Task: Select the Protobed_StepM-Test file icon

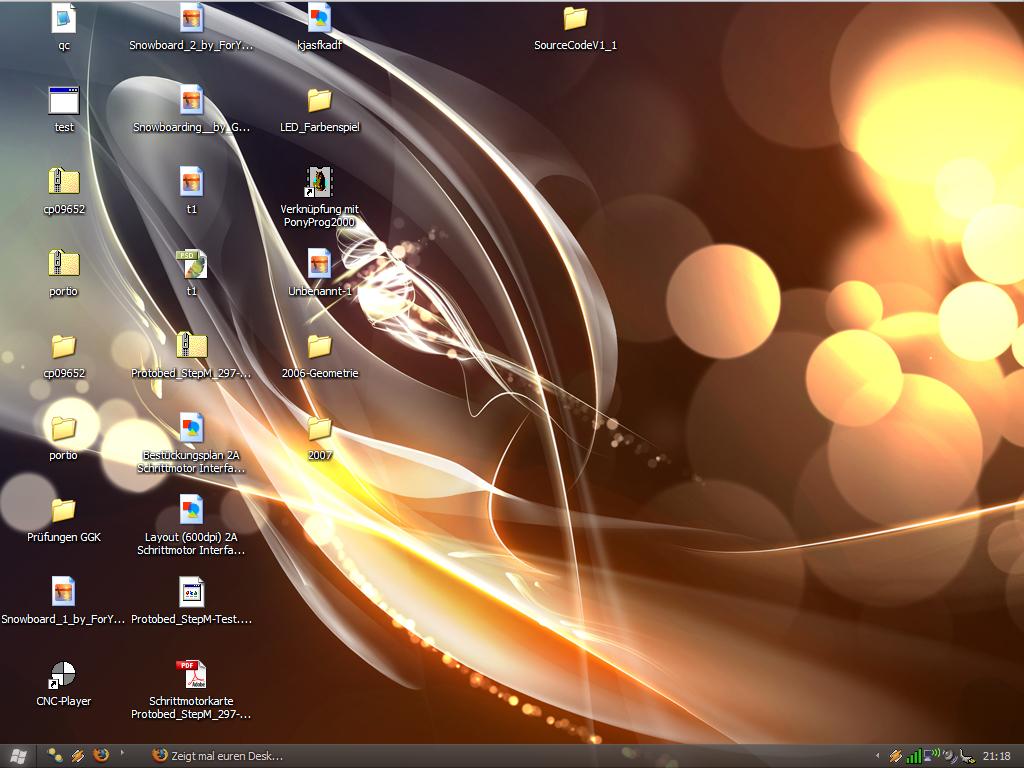Action: coord(191,592)
